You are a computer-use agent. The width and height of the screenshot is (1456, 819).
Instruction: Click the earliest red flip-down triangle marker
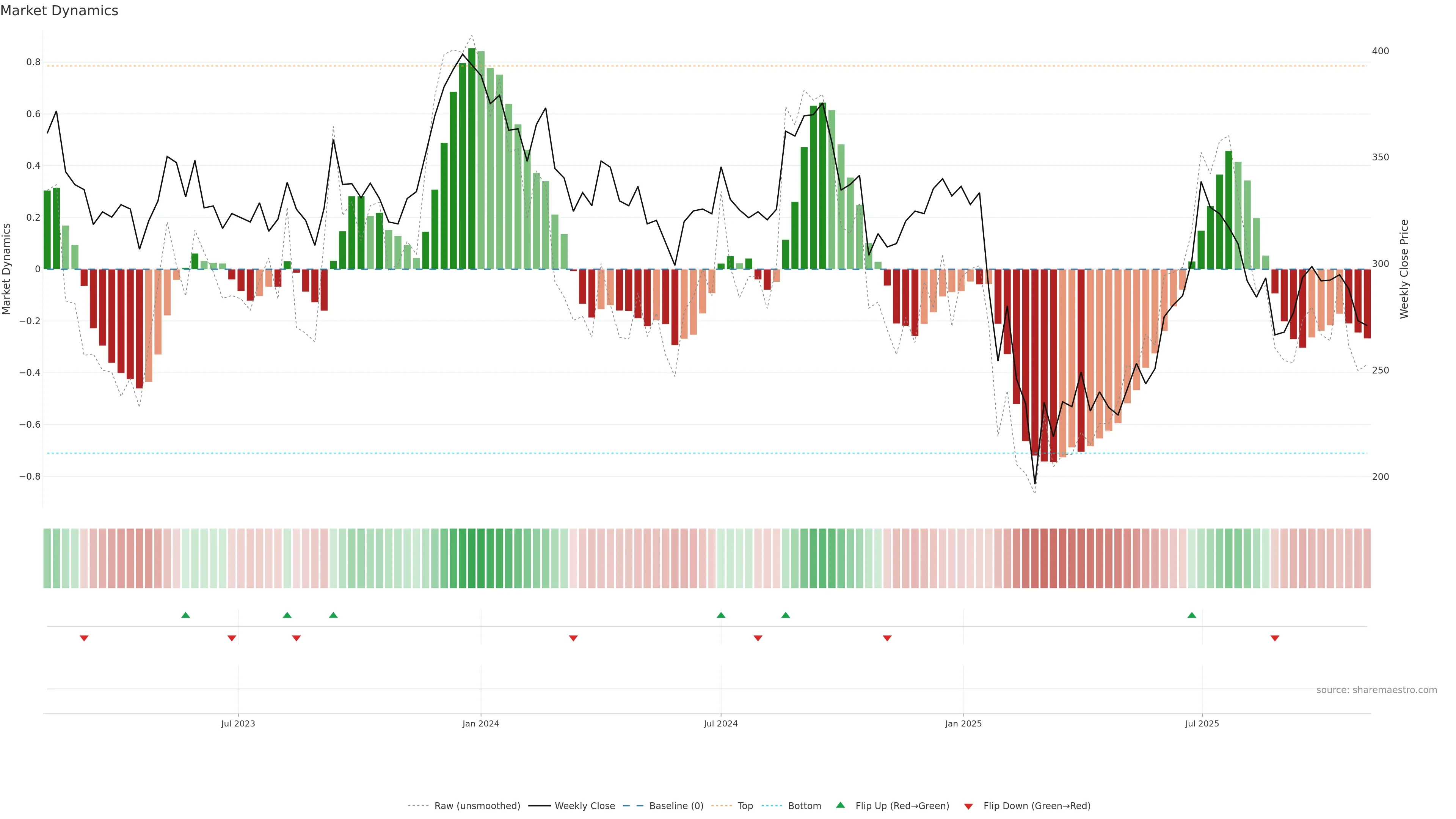[x=84, y=638]
